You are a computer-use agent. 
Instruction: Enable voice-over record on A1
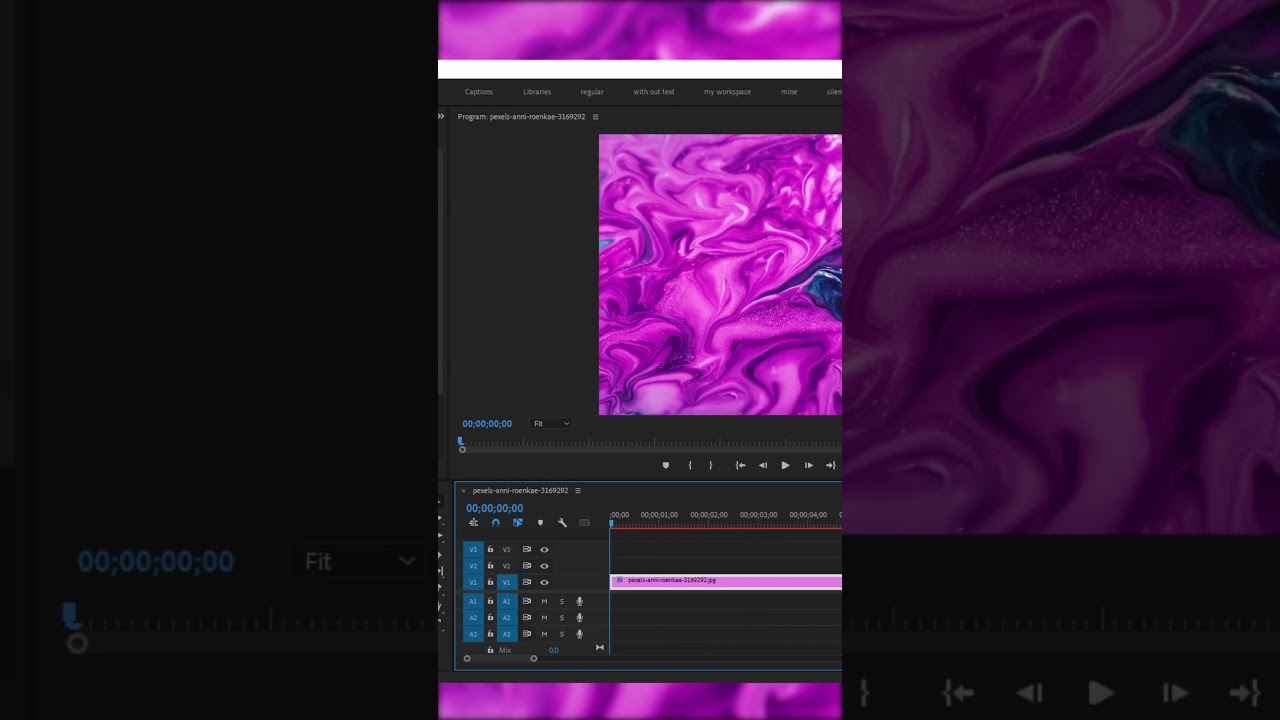point(579,601)
